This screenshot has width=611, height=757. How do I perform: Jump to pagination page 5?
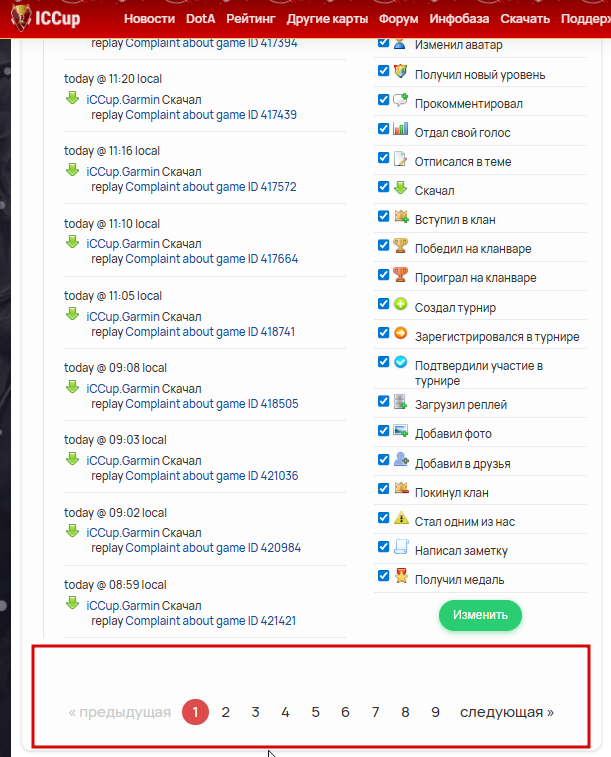[315, 712]
